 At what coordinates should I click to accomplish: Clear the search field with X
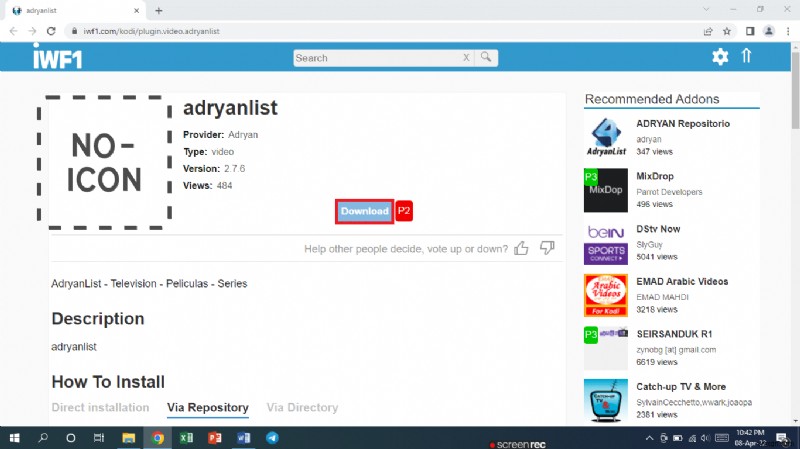click(466, 58)
